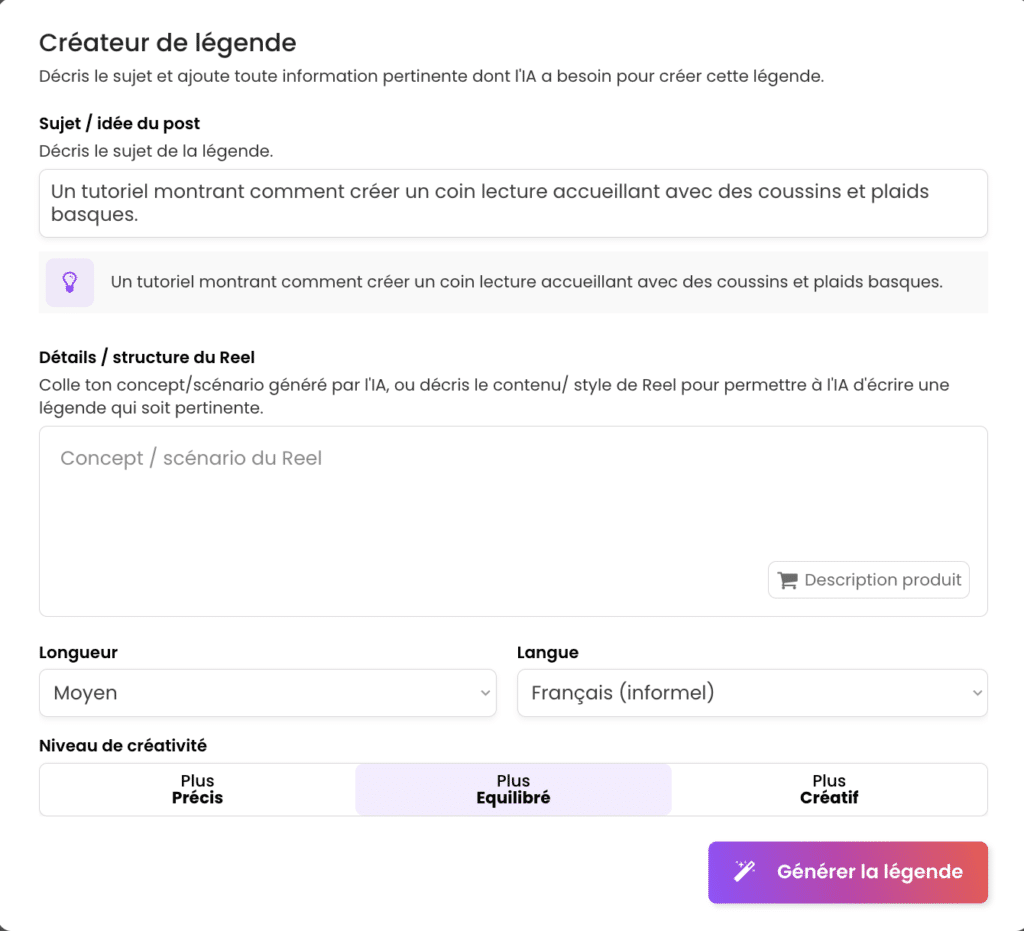Click the magic wand icon

(x=745, y=872)
